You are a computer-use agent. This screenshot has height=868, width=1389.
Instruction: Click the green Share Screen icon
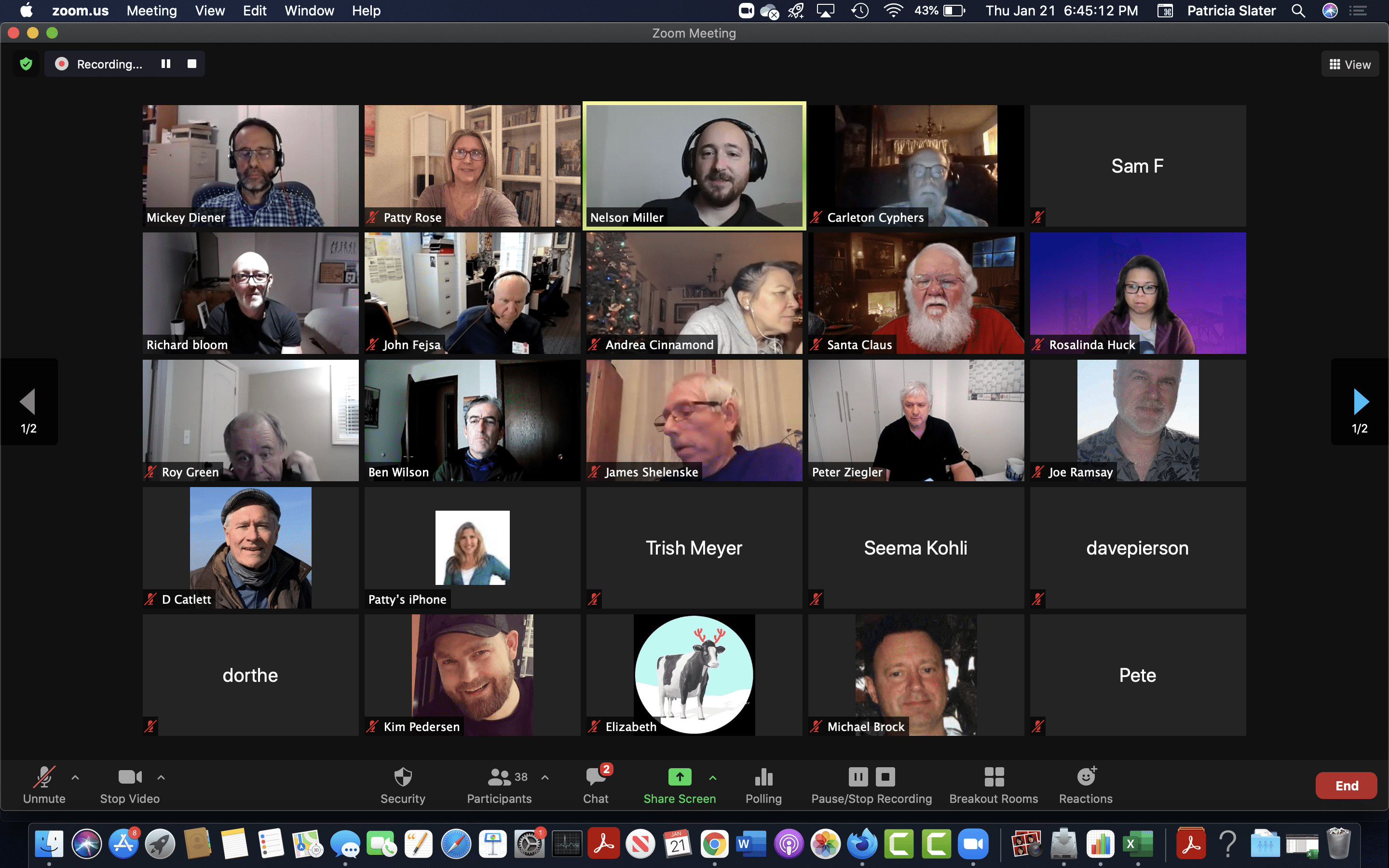click(679, 777)
